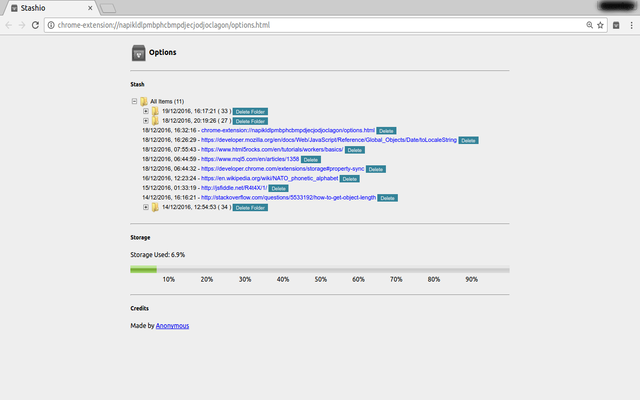The height and width of the screenshot is (400, 640).
Task: Open the Chrome three-dot menu
Action: pyautogui.click(x=630, y=23)
